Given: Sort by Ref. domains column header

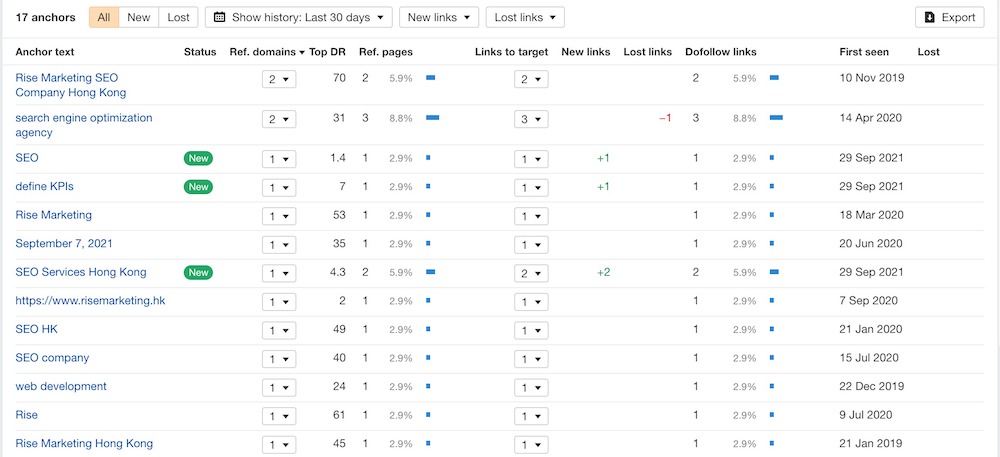Looking at the screenshot, I should click(x=267, y=52).
